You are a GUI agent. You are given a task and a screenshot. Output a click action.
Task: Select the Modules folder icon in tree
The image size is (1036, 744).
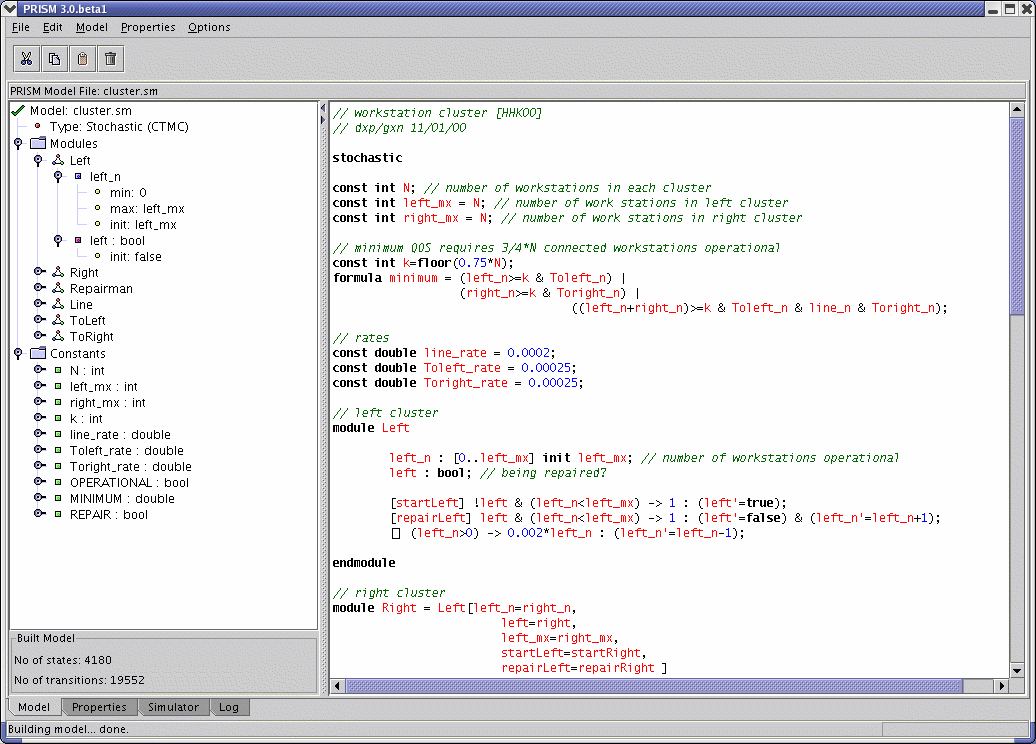click(x=38, y=144)
